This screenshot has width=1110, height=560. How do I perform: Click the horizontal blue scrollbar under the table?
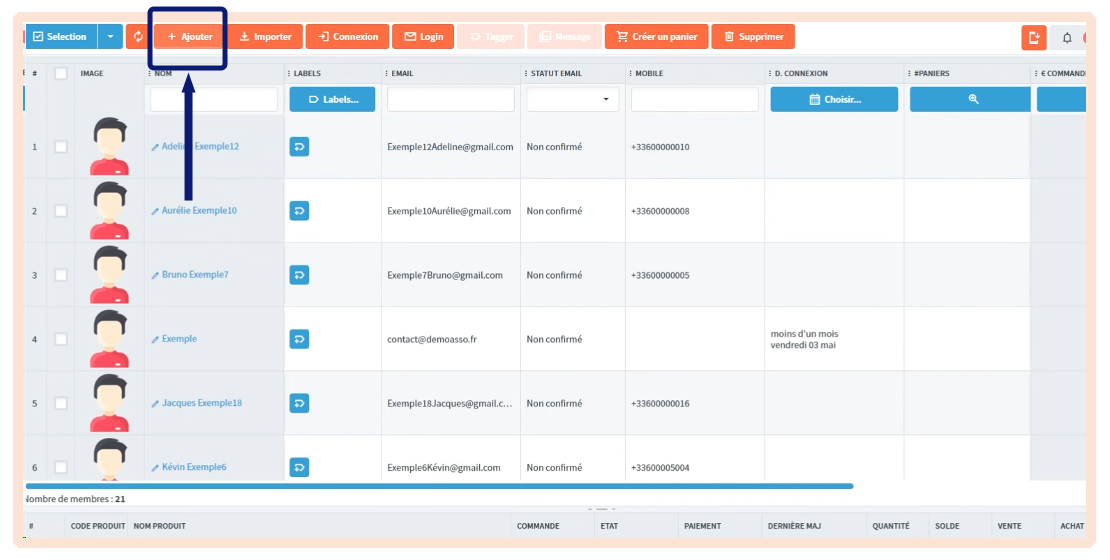click(x=440, y=486)
